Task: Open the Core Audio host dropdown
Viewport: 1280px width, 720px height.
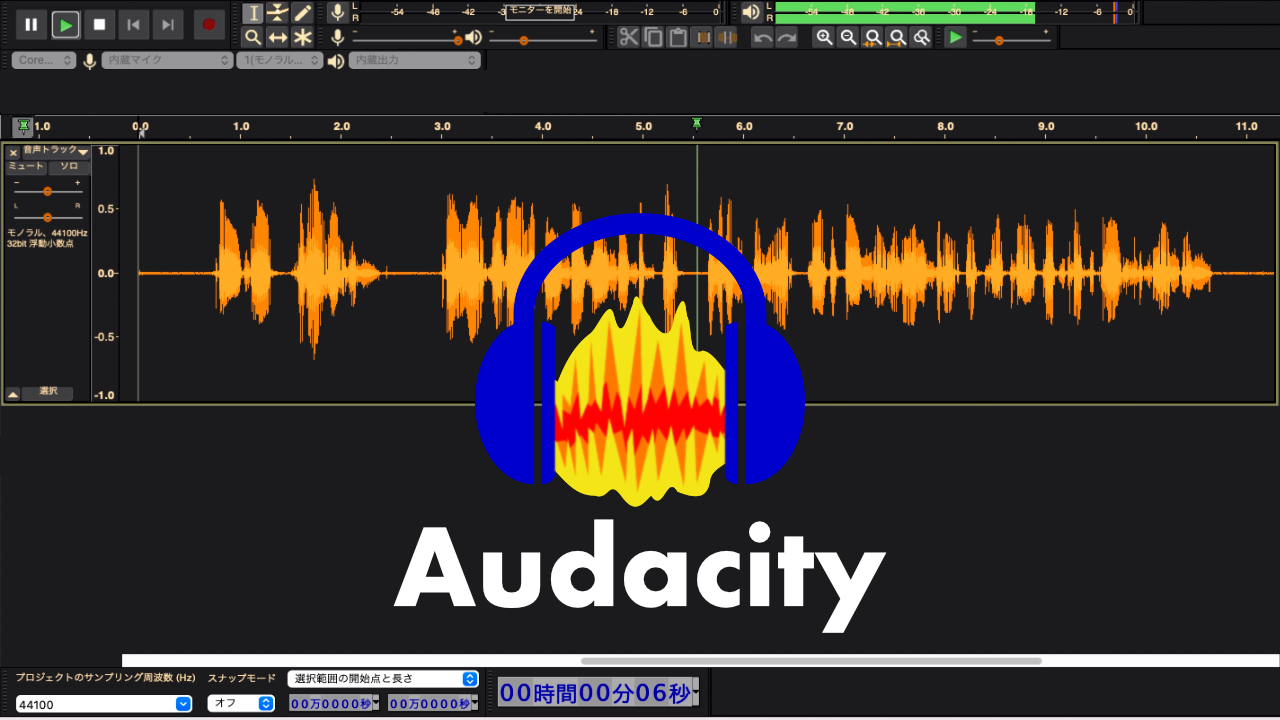Action: click(x=44, y=60)
